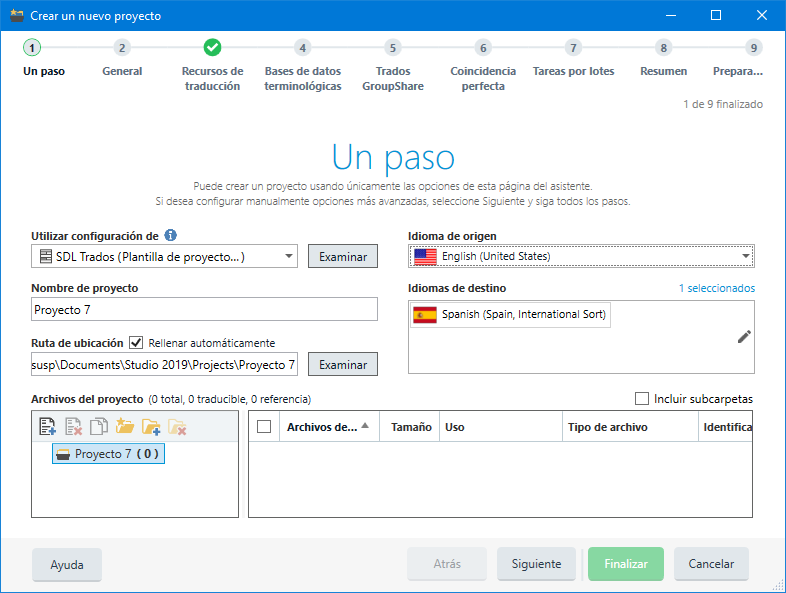Screen dimensions: 786x593
Task: Toggle Rellenar automáticamente checkbox
Action: pyautogui.click(x=136, y=343)
